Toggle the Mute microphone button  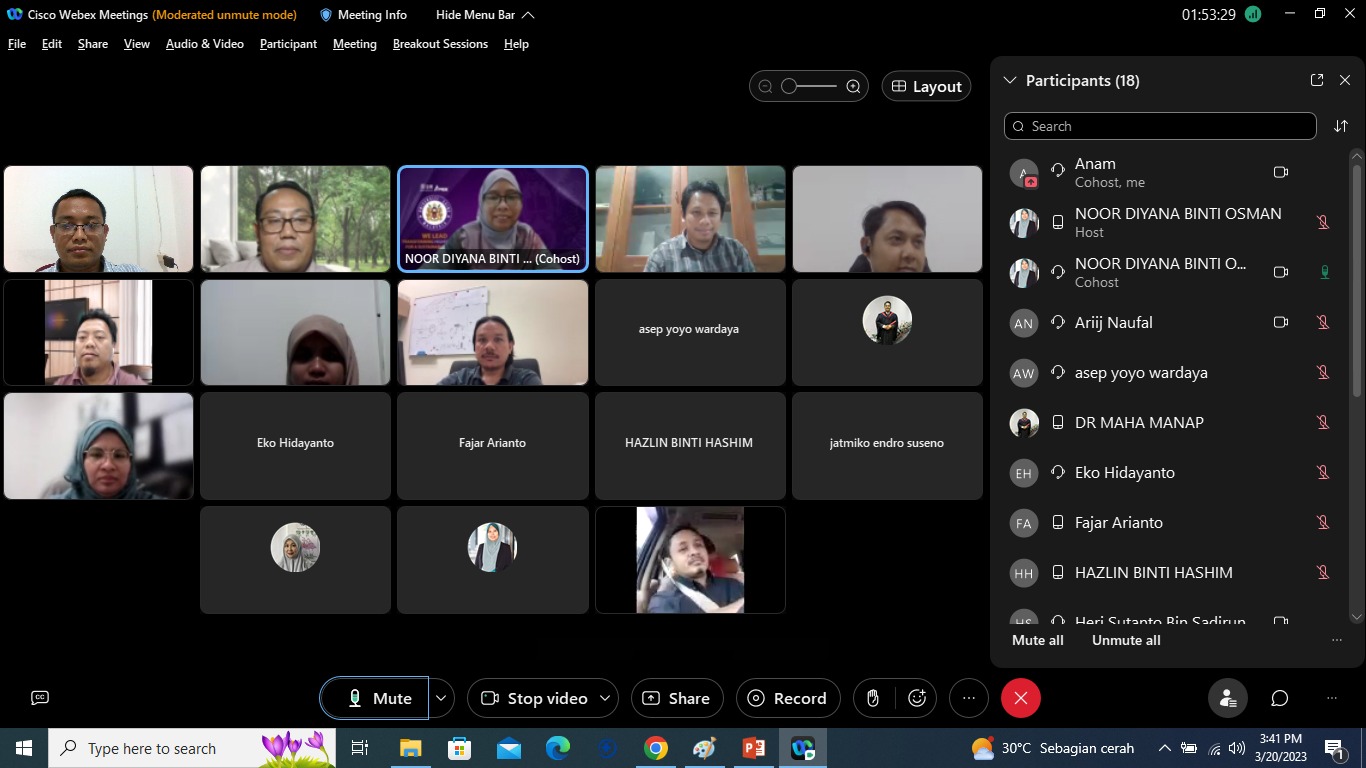click(375, 698)
